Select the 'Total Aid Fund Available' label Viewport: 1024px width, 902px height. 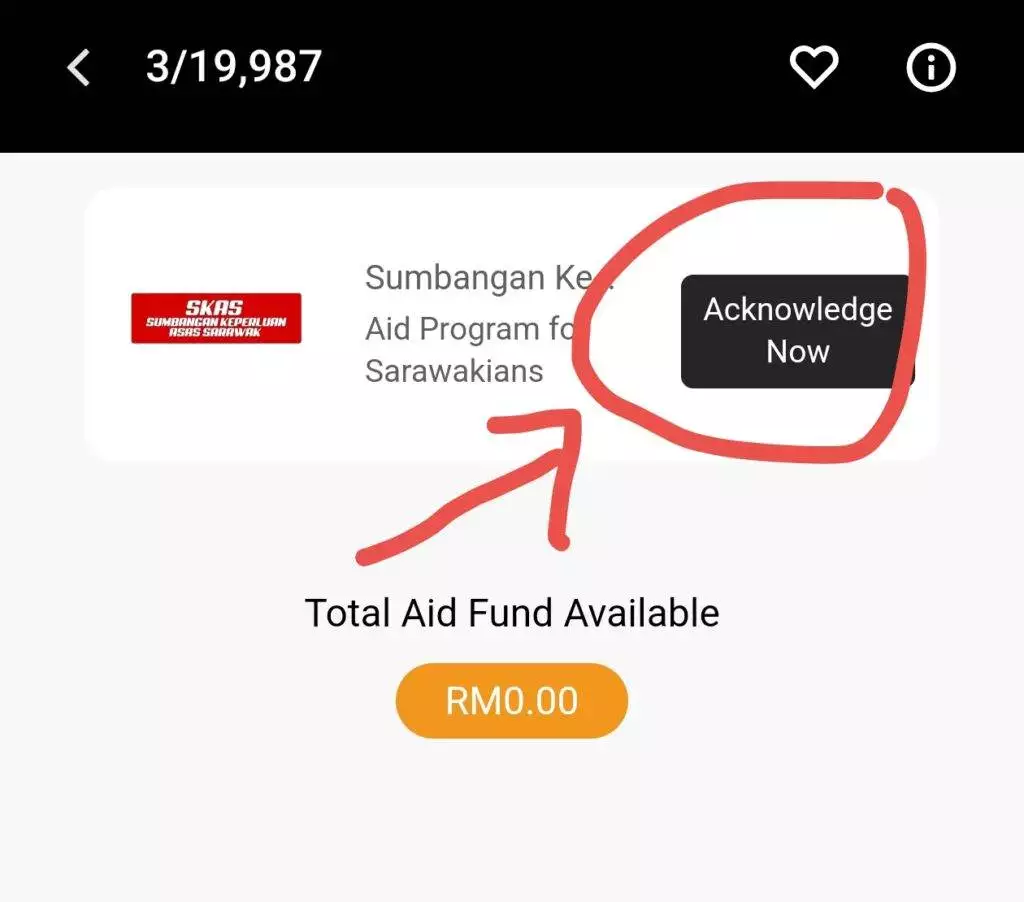512,612
